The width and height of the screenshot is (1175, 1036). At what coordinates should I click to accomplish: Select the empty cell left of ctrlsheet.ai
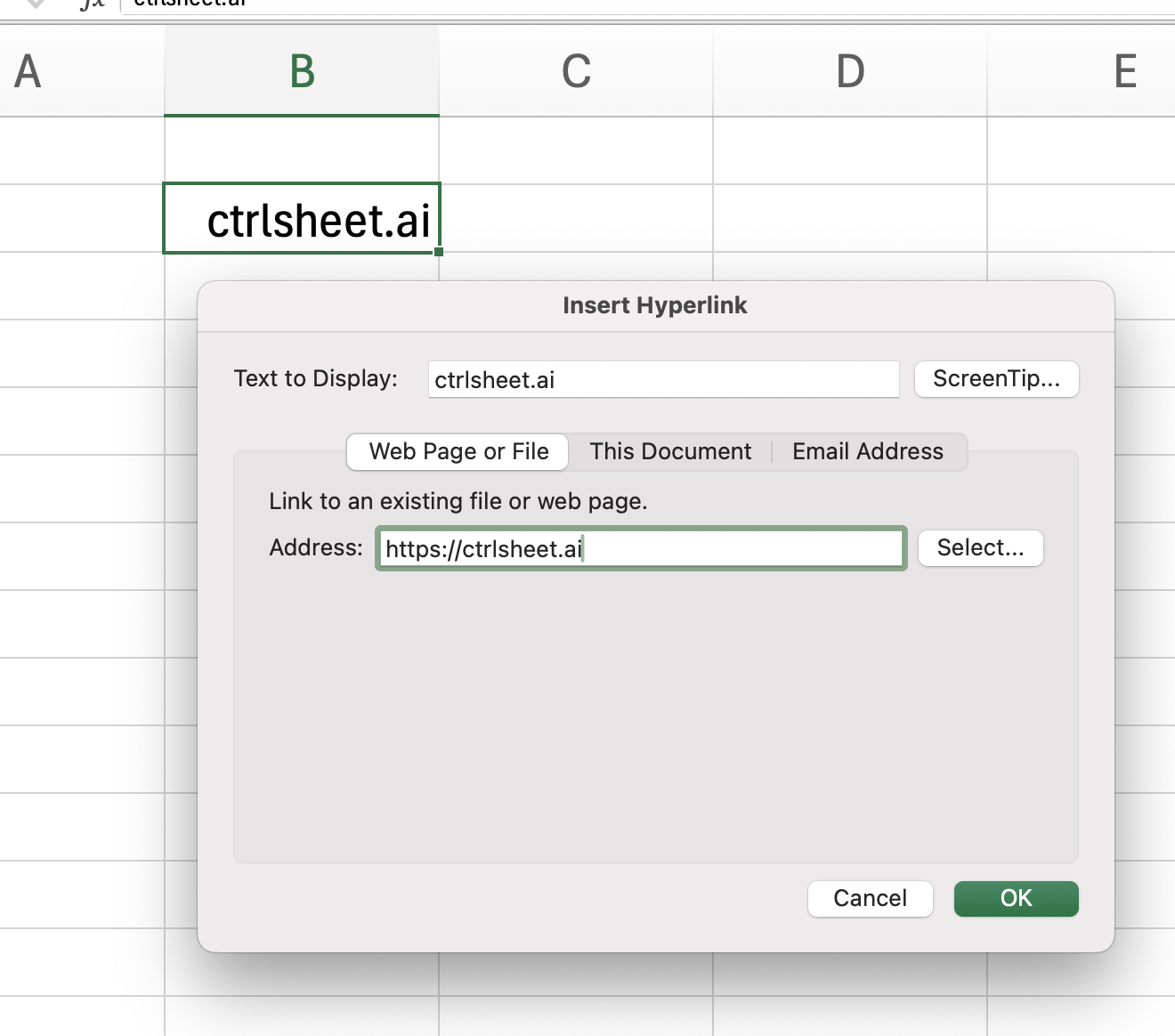point(82,219)
